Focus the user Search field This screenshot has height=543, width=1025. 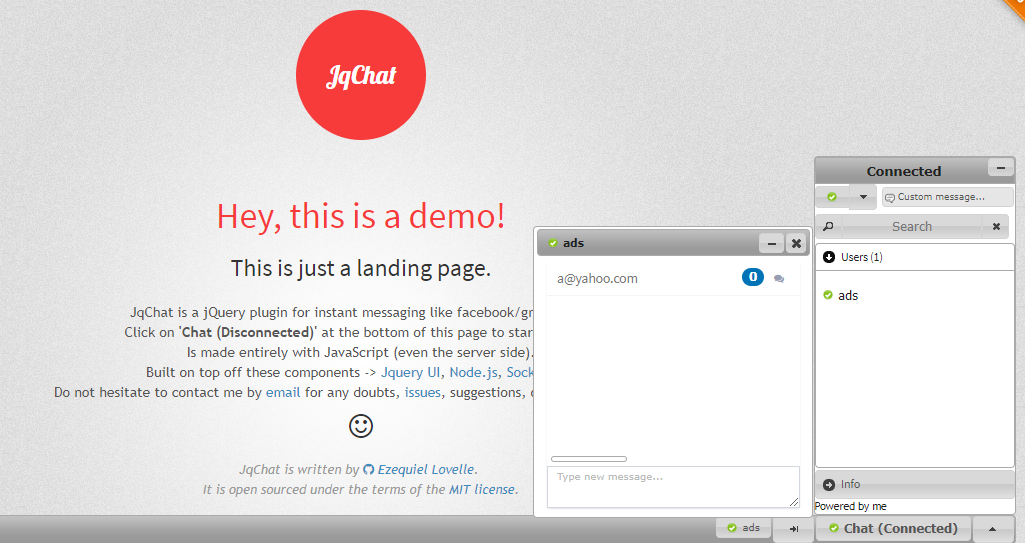click(x=912, y=227)
